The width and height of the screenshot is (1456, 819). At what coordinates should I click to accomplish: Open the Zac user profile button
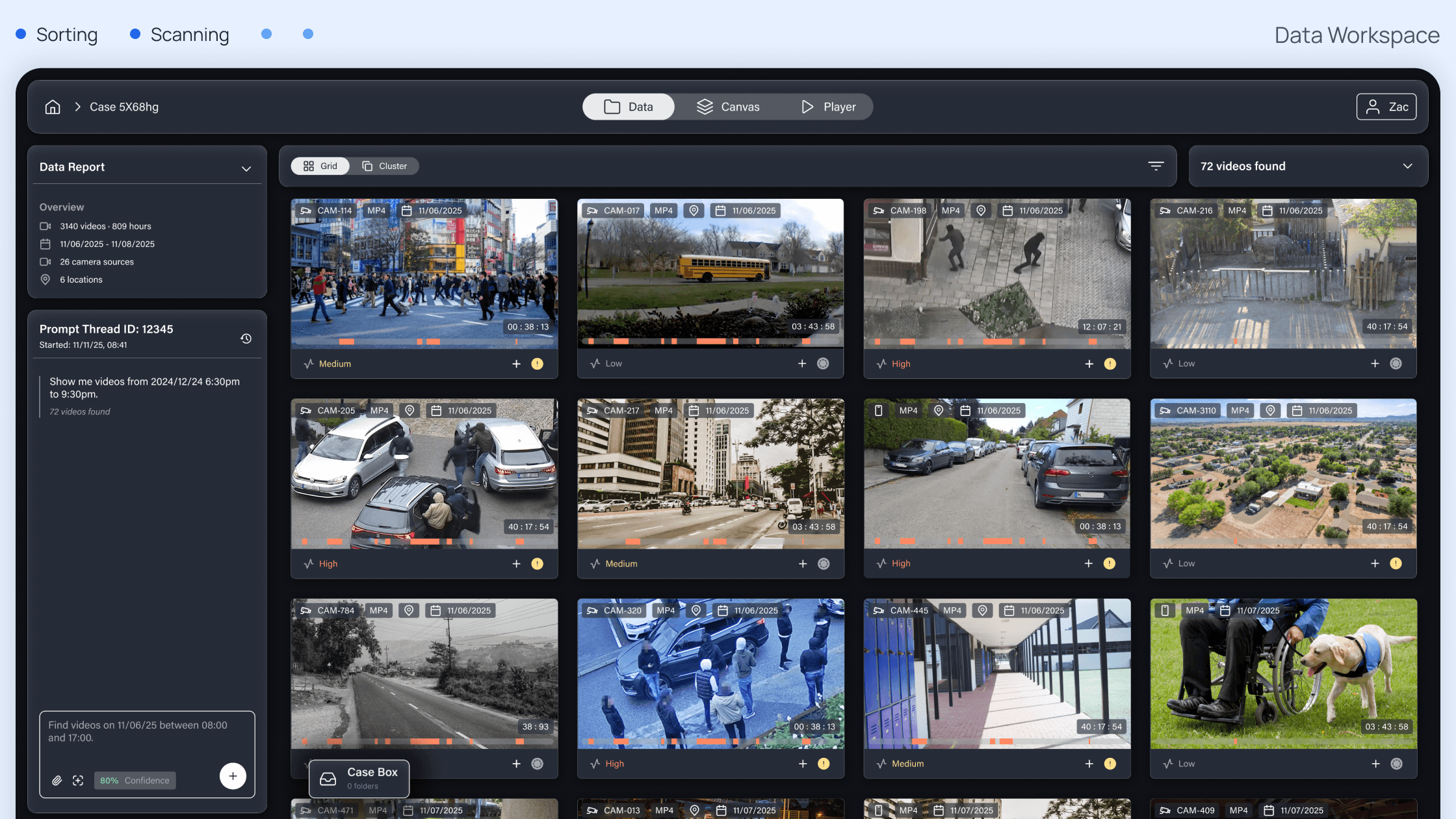pos(1386,107)
